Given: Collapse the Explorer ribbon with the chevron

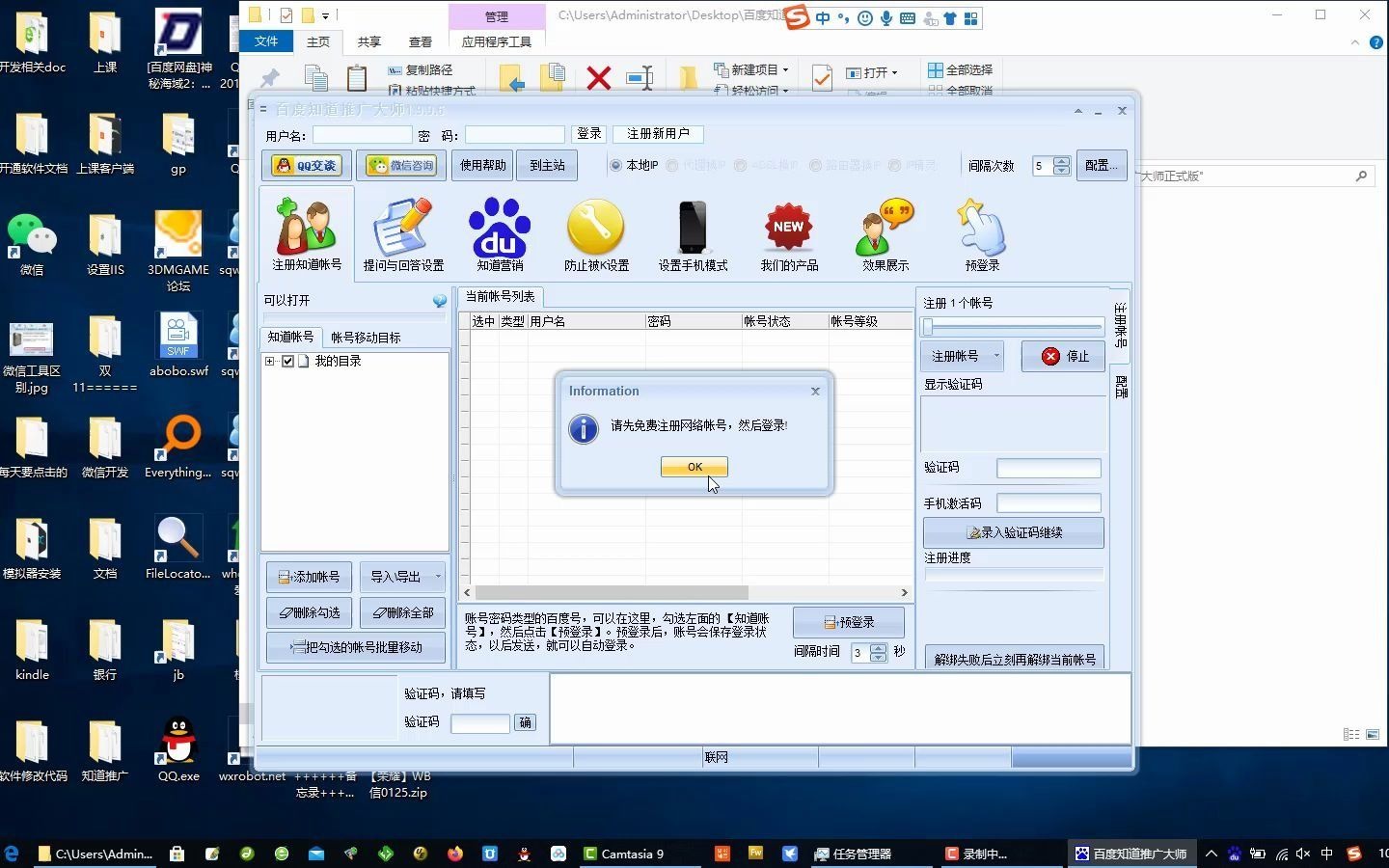Looking at the screenshot, I should tap(1354, 42).
